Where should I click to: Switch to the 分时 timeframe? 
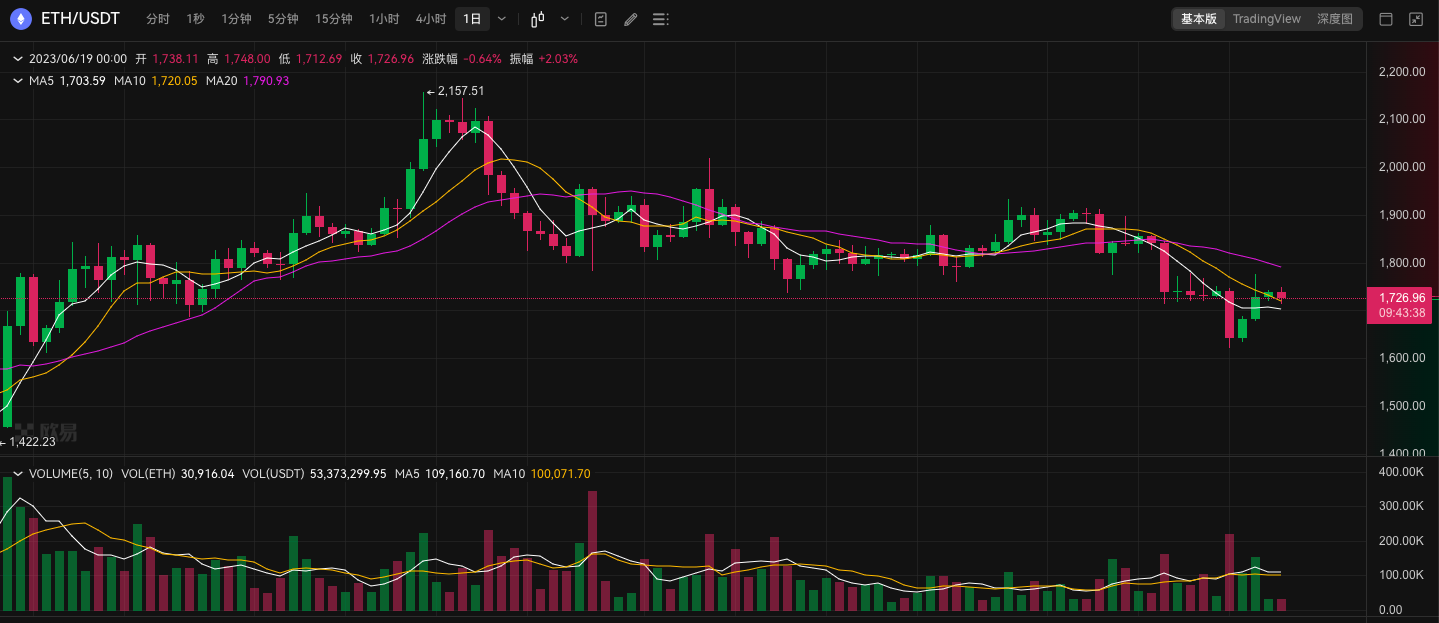point(158,19)
